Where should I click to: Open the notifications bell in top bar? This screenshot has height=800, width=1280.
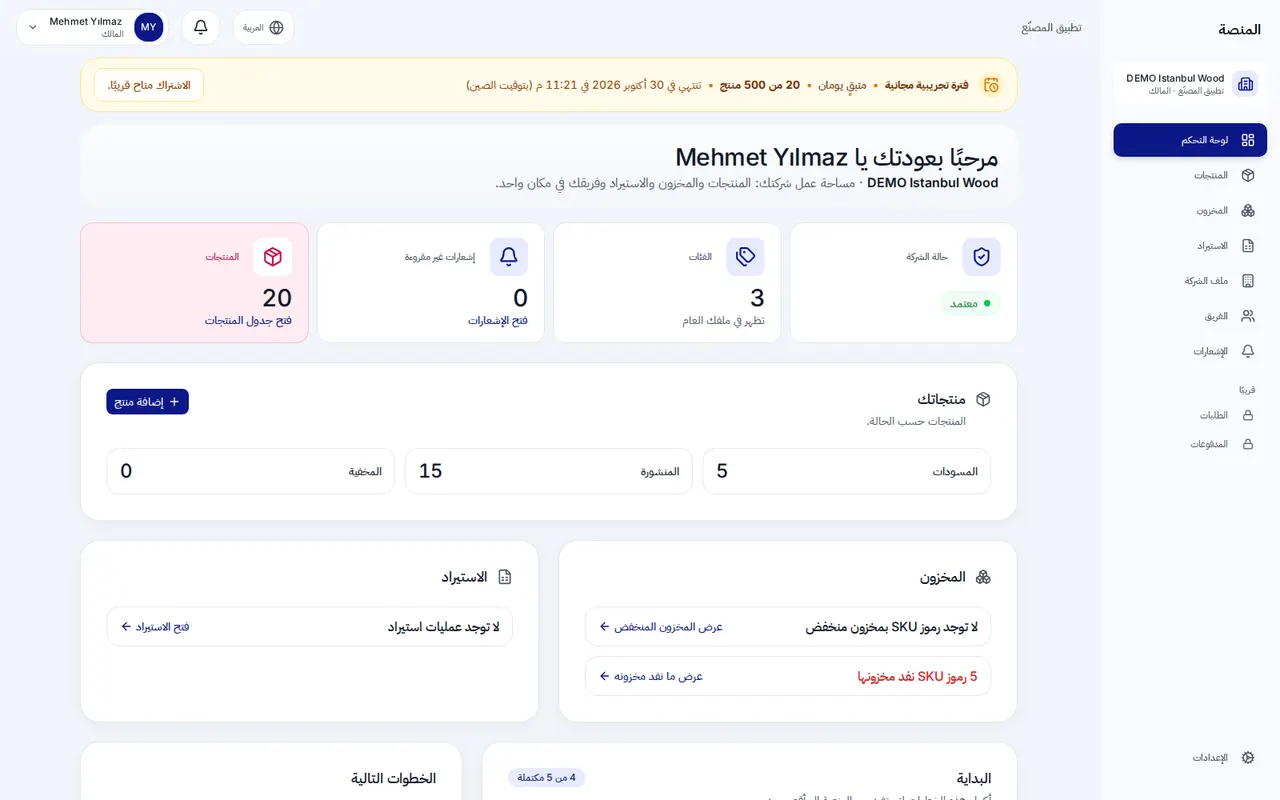tap(201, 27)
